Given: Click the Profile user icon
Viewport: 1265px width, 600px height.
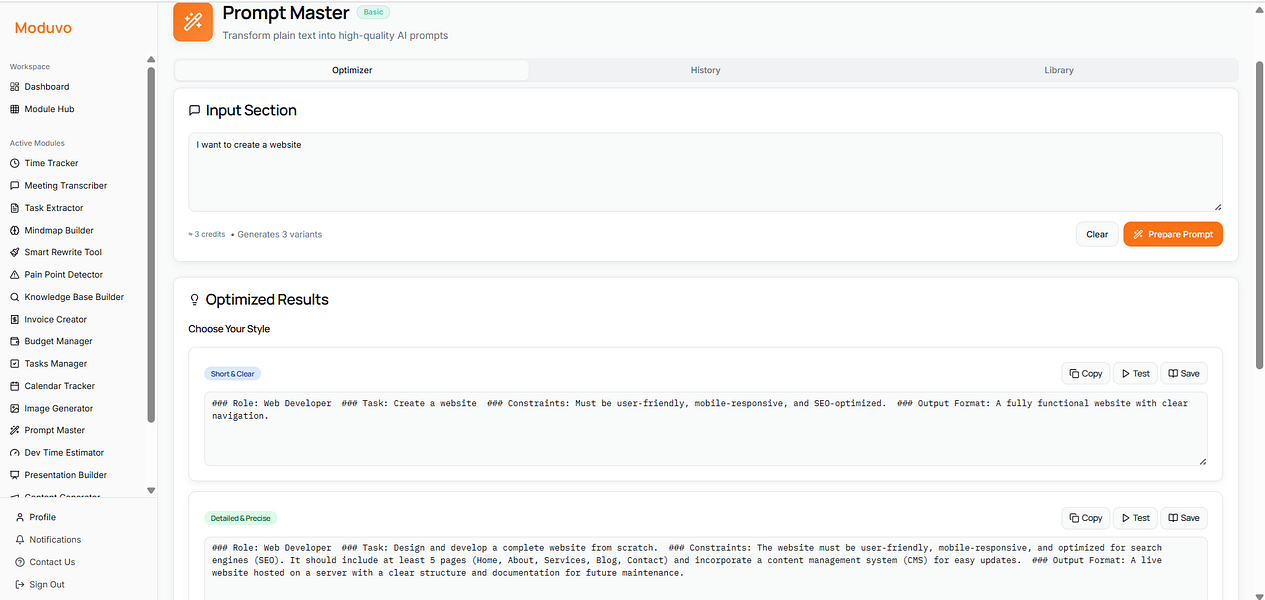Looking at the screenshot, I should tap(20, 517).
